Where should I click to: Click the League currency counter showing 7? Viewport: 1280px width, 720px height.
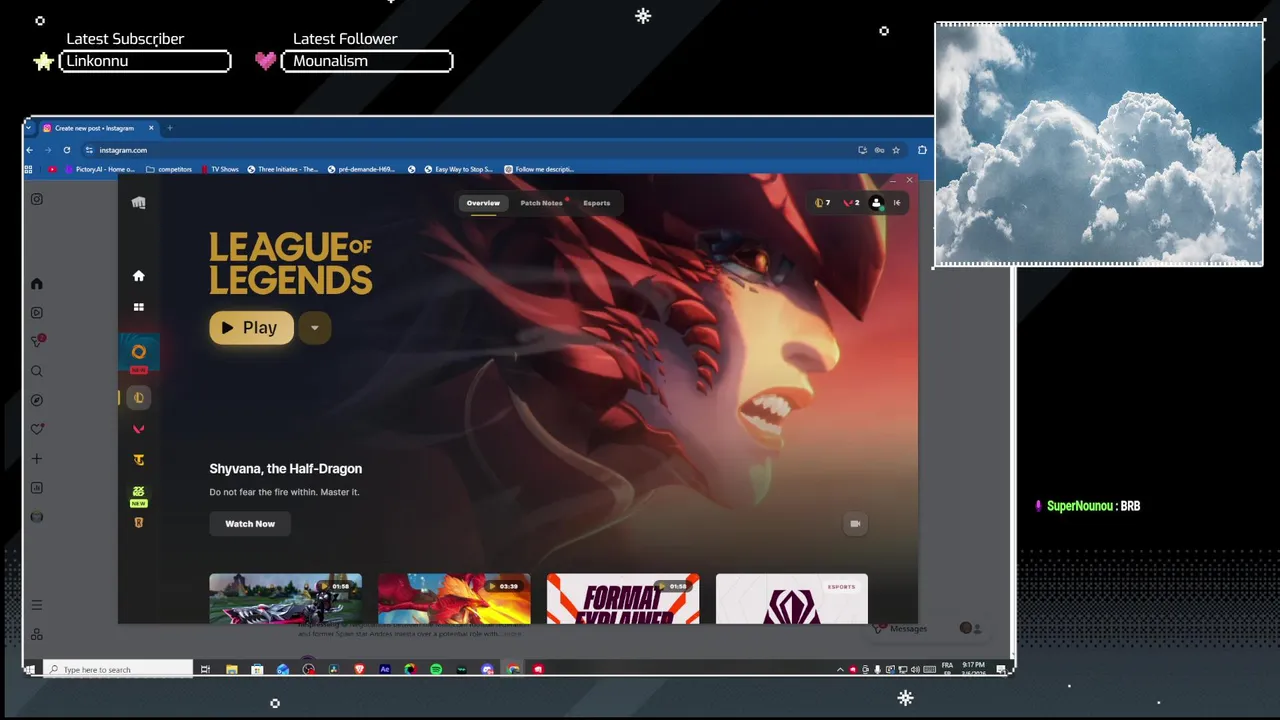pos(822,203)
